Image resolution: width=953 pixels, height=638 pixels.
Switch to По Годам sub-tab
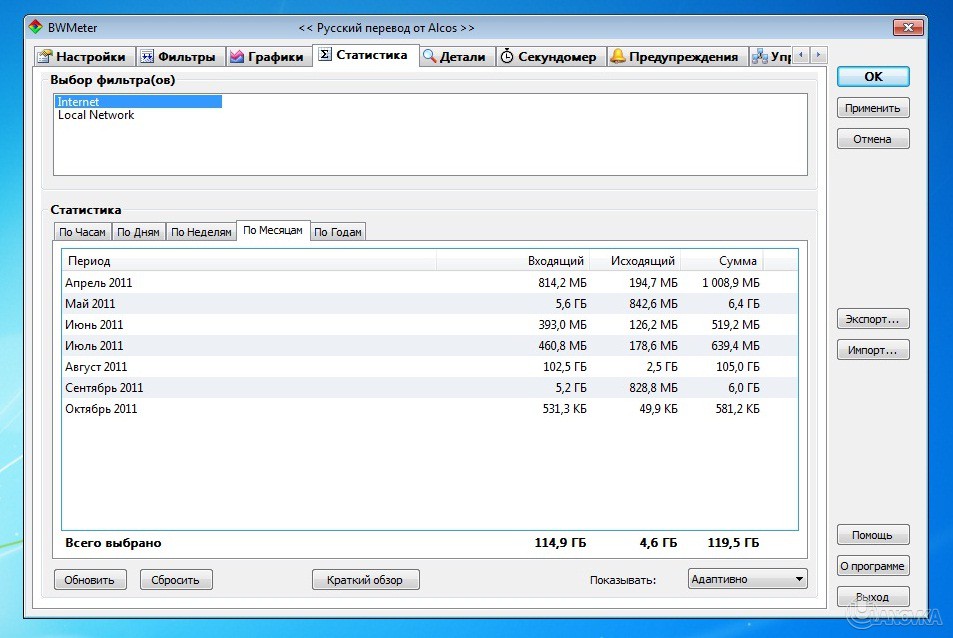tap(338, 232)
